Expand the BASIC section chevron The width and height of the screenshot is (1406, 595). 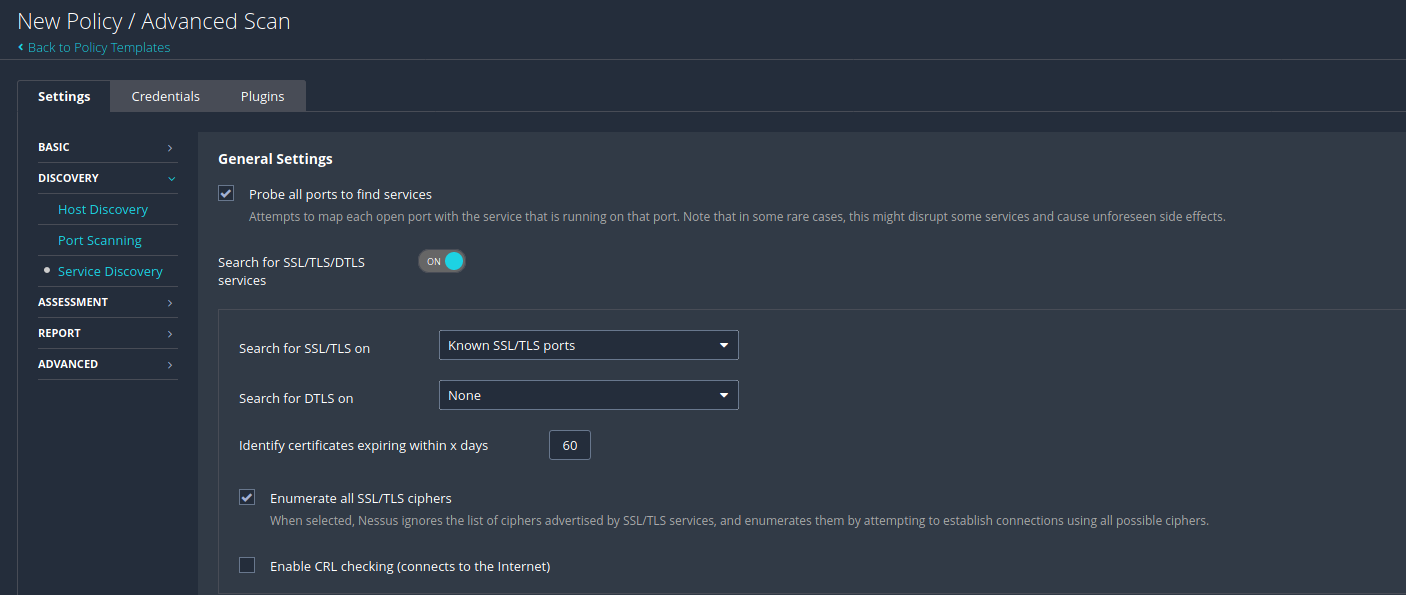[x=170, y=148]
